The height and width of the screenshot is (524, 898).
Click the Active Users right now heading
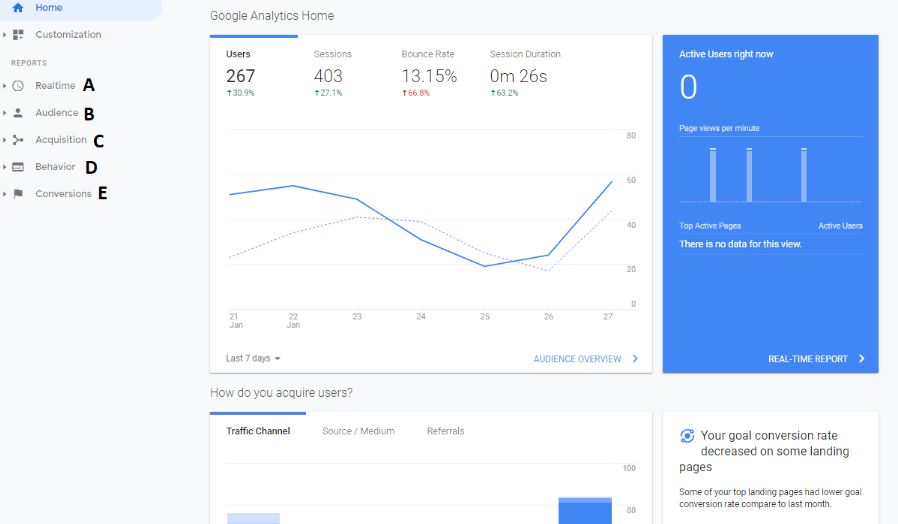tap(726, 54)
